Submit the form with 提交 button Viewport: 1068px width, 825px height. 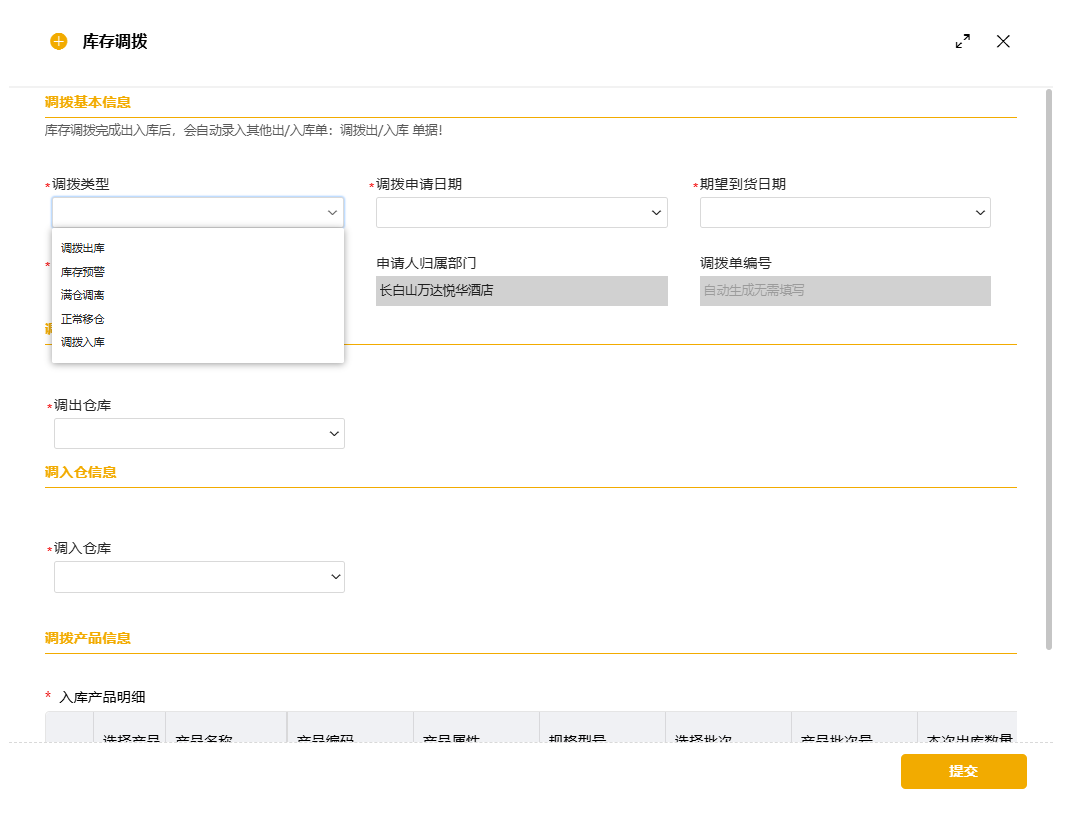pos(963,771)
